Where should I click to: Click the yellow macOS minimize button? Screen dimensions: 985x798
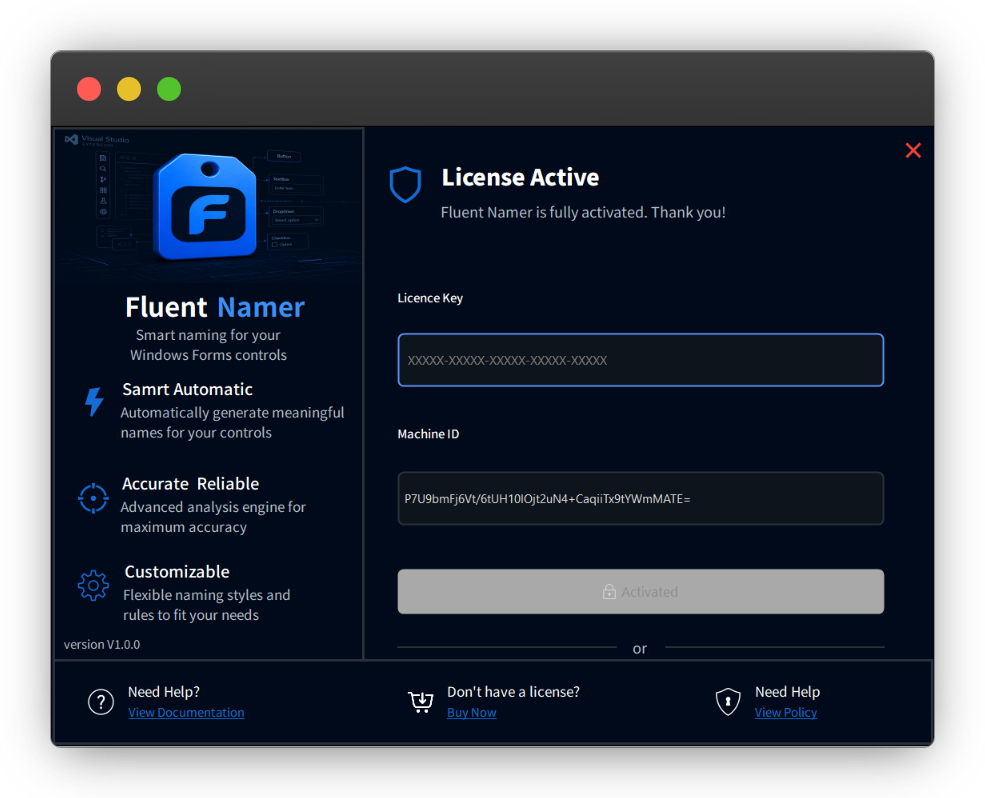pyautogui.click(x=129, y=89)
